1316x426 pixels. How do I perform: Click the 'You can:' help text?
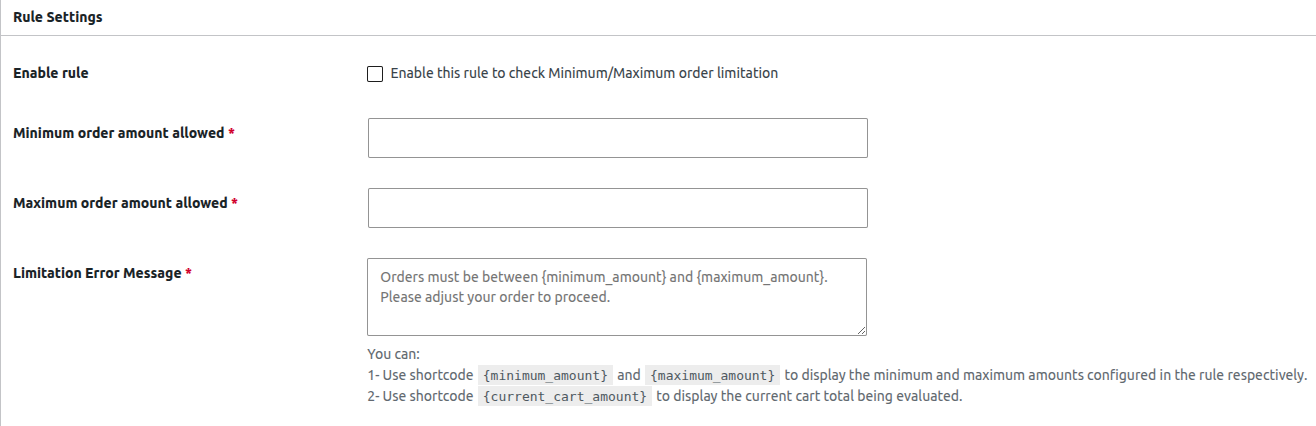click(394, 354)
